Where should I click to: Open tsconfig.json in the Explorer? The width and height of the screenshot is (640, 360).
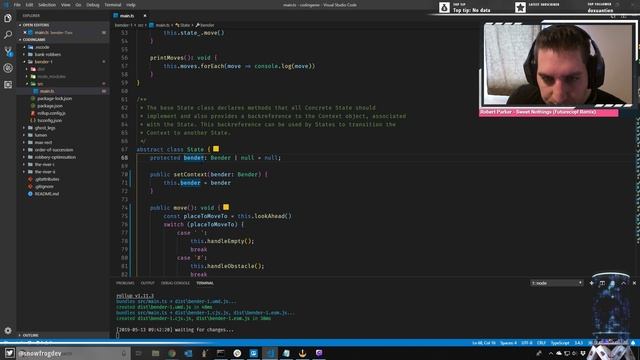pyautogui.click(x=50, y=120)
